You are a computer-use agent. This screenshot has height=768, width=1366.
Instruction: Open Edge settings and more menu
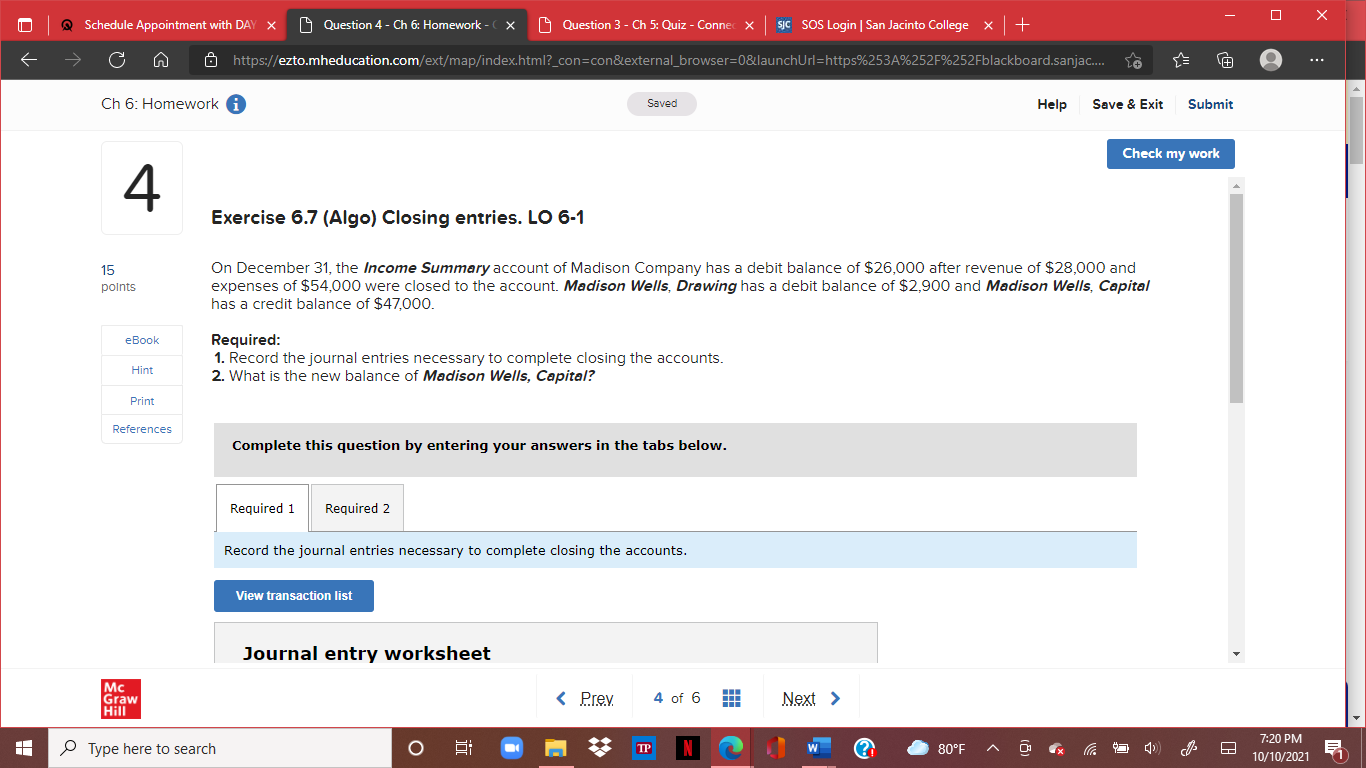tap(1316, 60)
